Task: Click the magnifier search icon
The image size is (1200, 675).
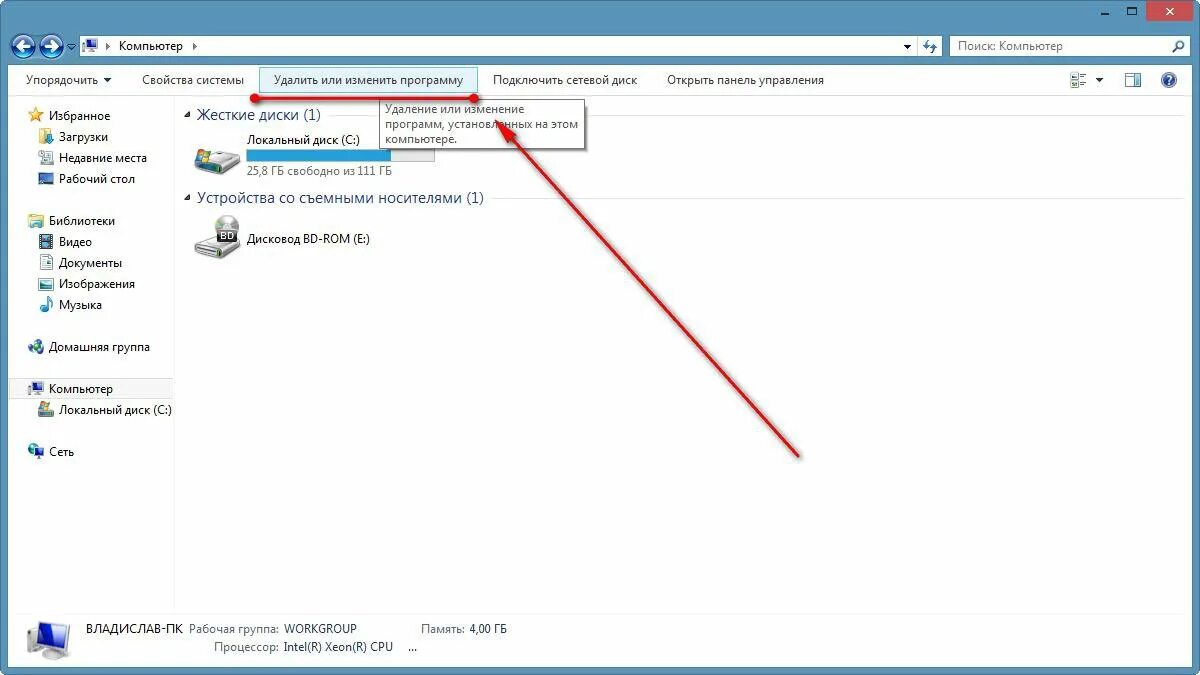Action: click(x=1179, y=46)
